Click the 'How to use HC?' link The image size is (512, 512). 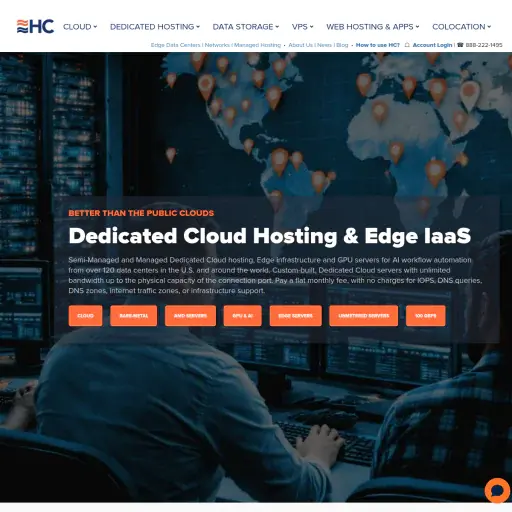(378, 45)
